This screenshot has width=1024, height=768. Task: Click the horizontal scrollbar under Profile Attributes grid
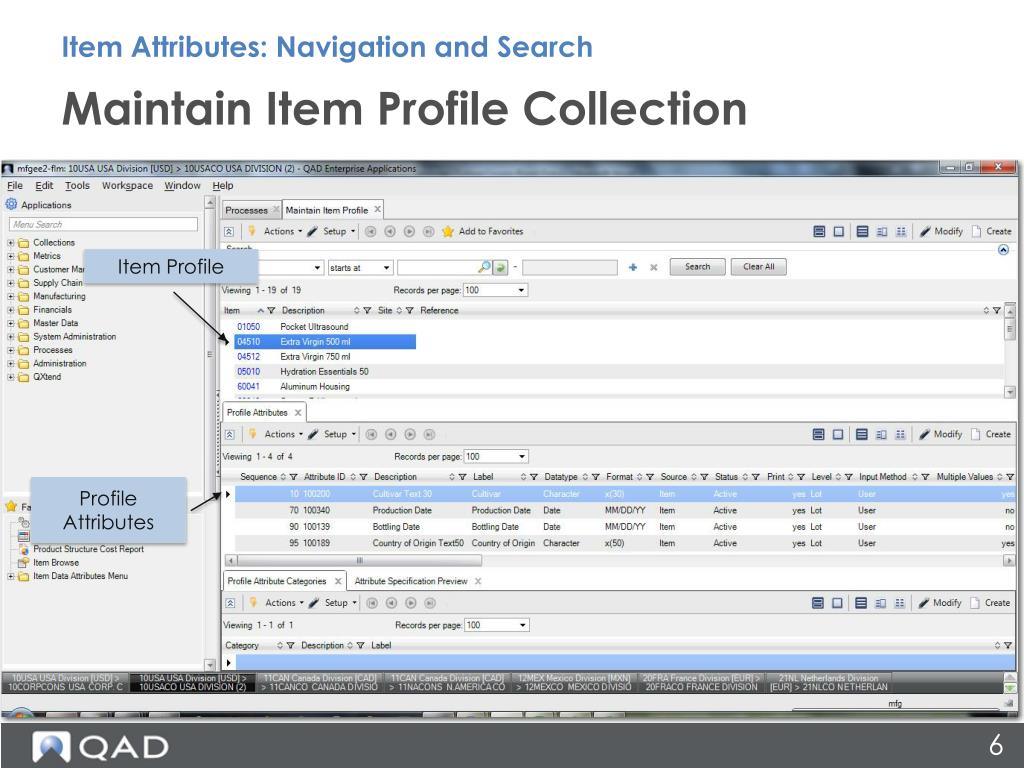click(x=359, y=560)
